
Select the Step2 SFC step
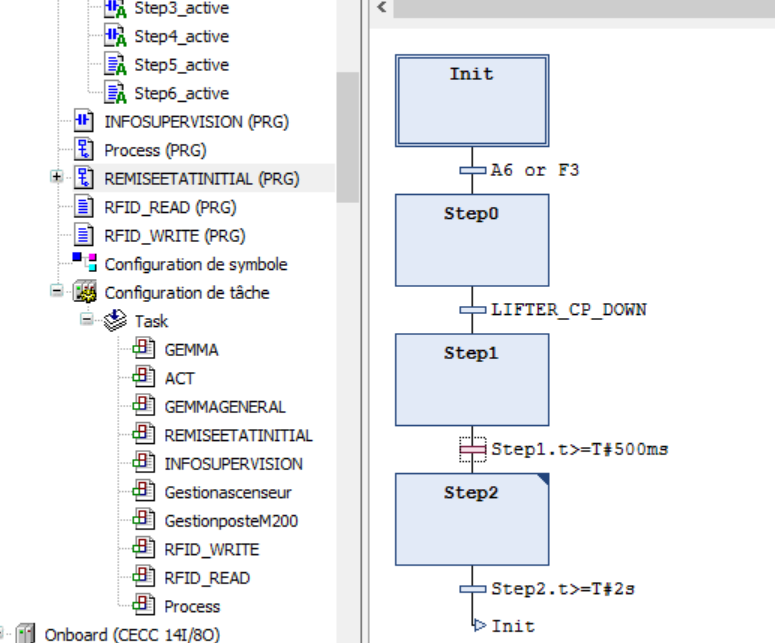coord(471,519)
